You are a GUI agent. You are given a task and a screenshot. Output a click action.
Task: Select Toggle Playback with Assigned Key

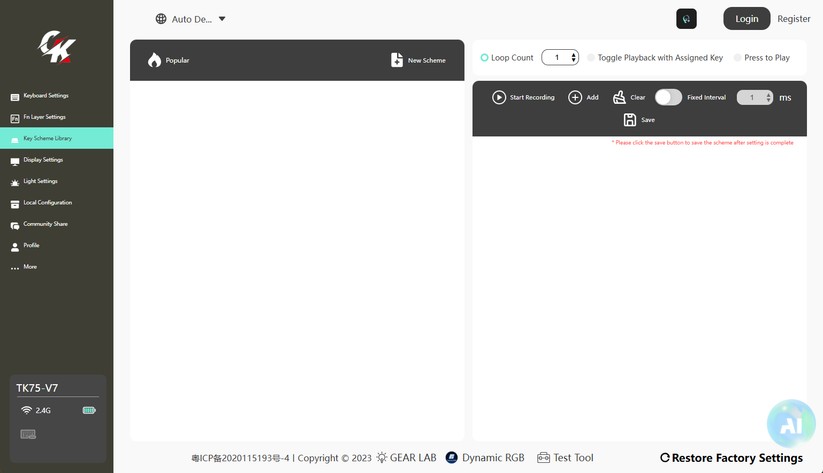(591, 58)
